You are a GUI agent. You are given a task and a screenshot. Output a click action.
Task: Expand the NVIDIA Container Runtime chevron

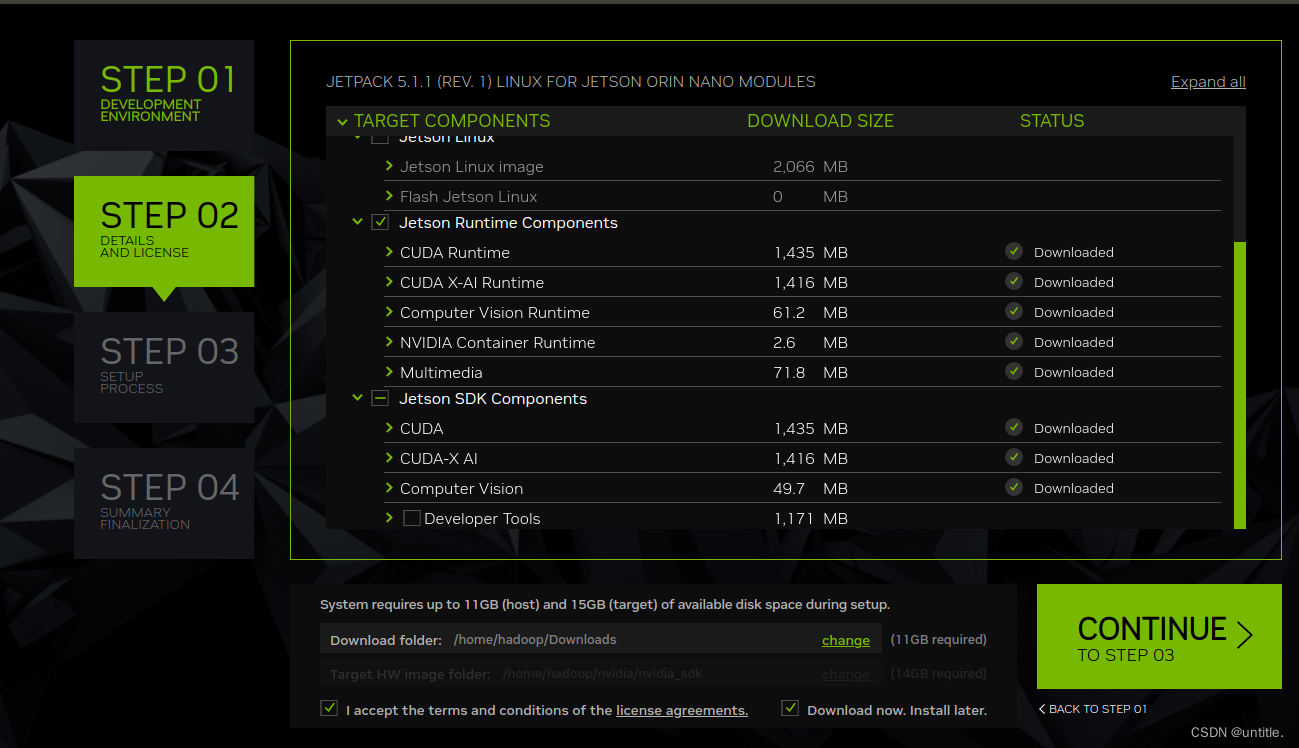389,342
